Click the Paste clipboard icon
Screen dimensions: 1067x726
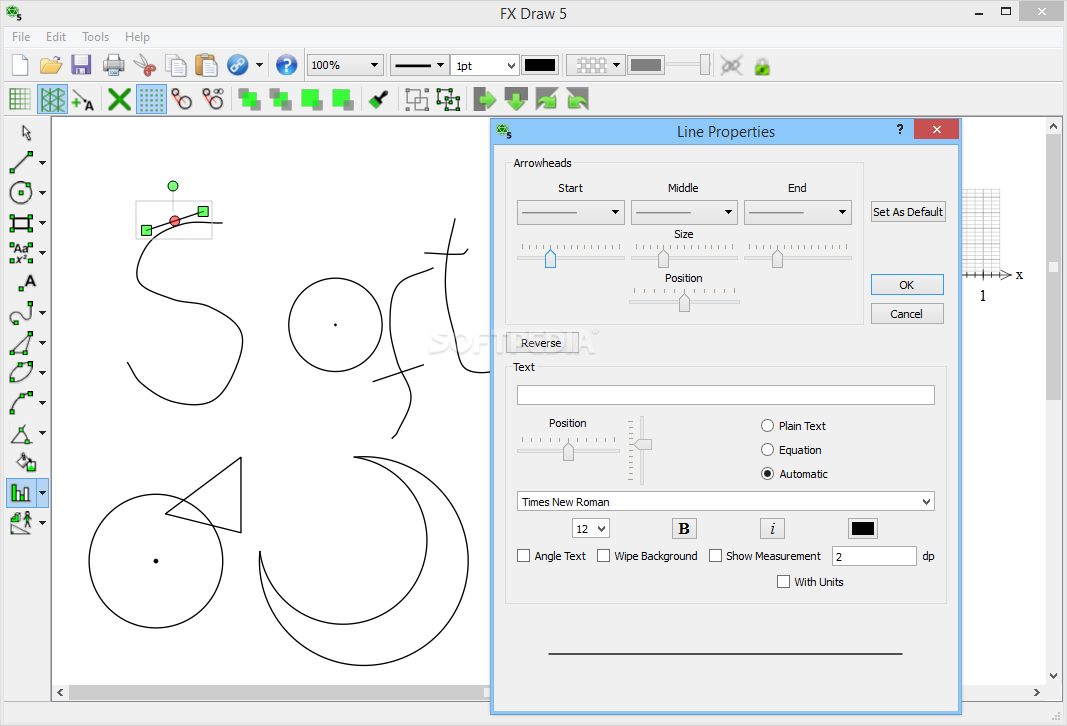[x=206, y=65]
